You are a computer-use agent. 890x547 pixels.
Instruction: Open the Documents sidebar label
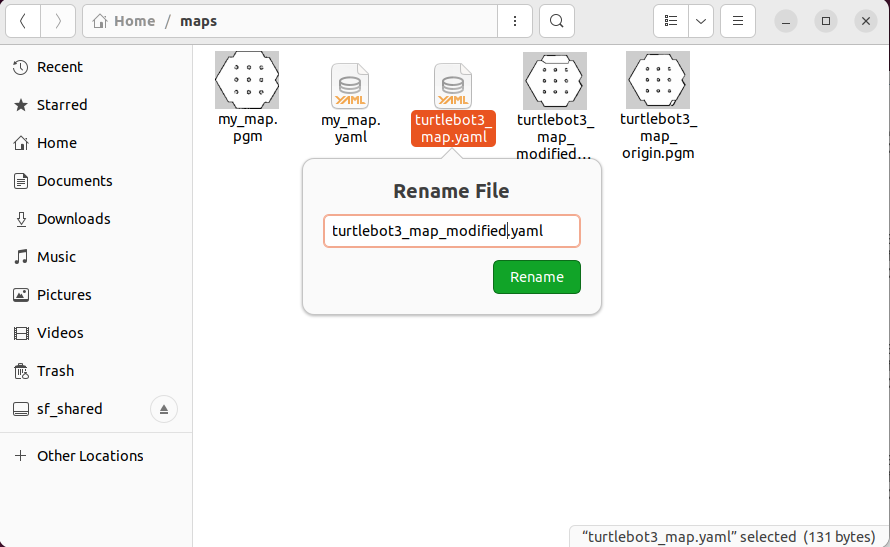[x=74, y=181]
